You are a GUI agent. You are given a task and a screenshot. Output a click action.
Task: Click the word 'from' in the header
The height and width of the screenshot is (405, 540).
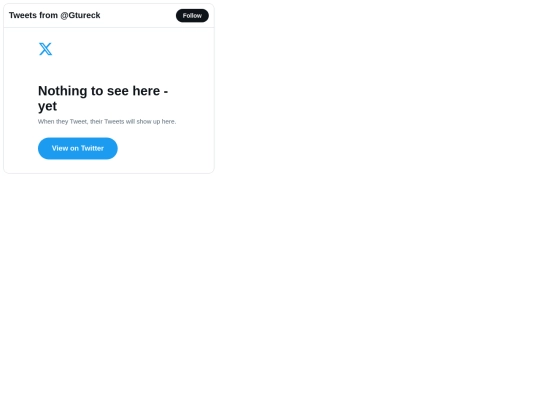[x=48, y=15]
